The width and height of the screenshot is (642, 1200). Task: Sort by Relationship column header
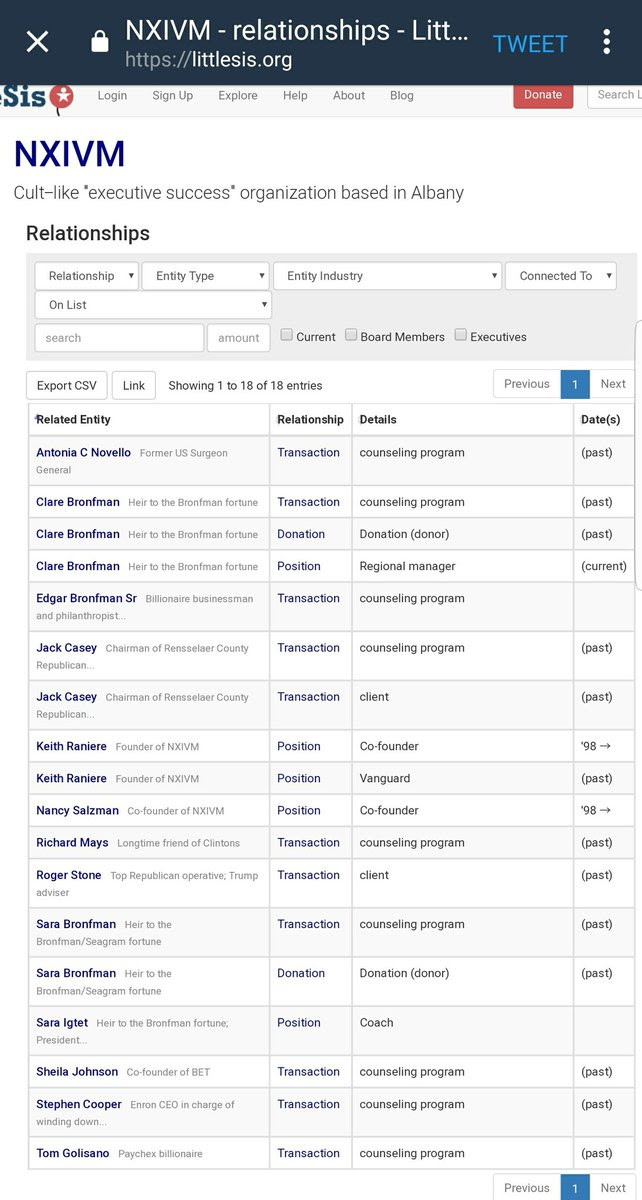310,420
